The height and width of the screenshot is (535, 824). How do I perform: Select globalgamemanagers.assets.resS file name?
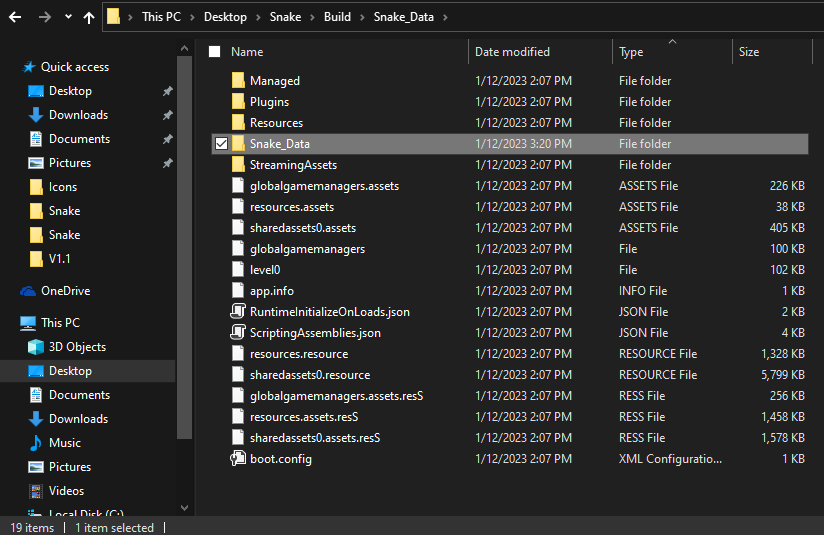click(336, 396)
